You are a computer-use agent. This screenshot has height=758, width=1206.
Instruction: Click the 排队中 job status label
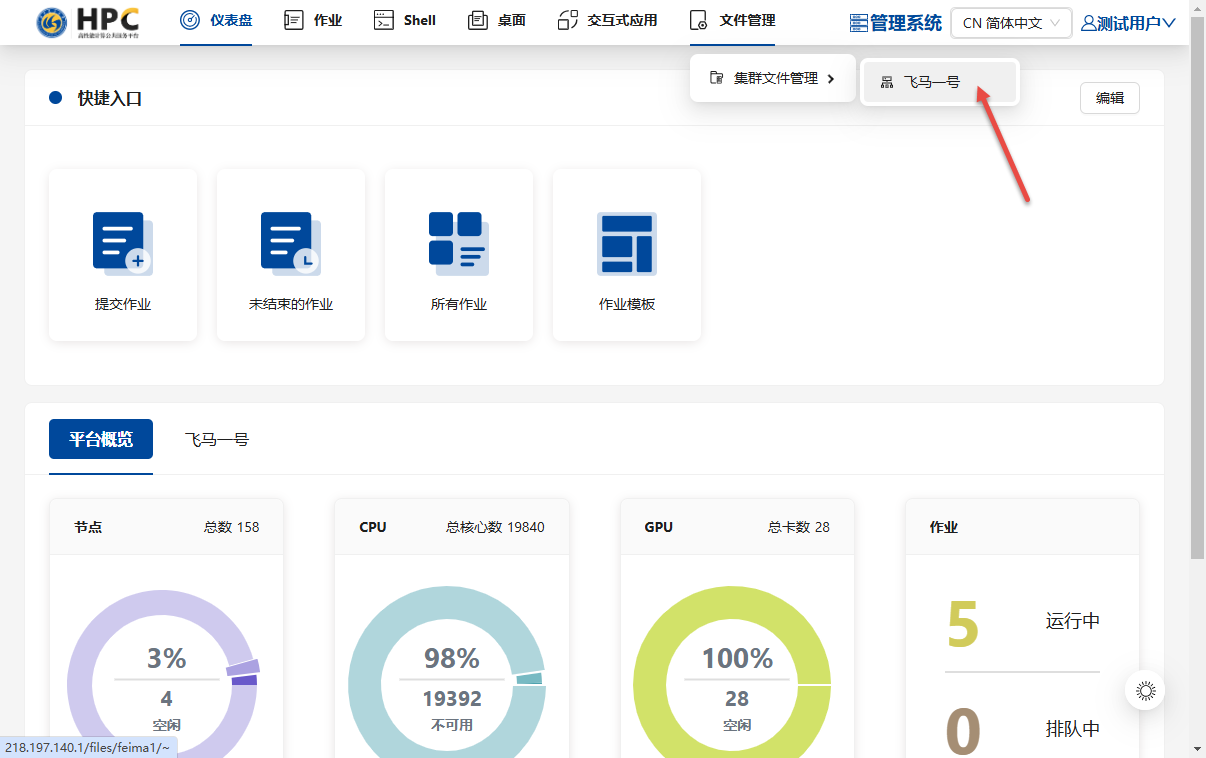[x=1073, y=729]
